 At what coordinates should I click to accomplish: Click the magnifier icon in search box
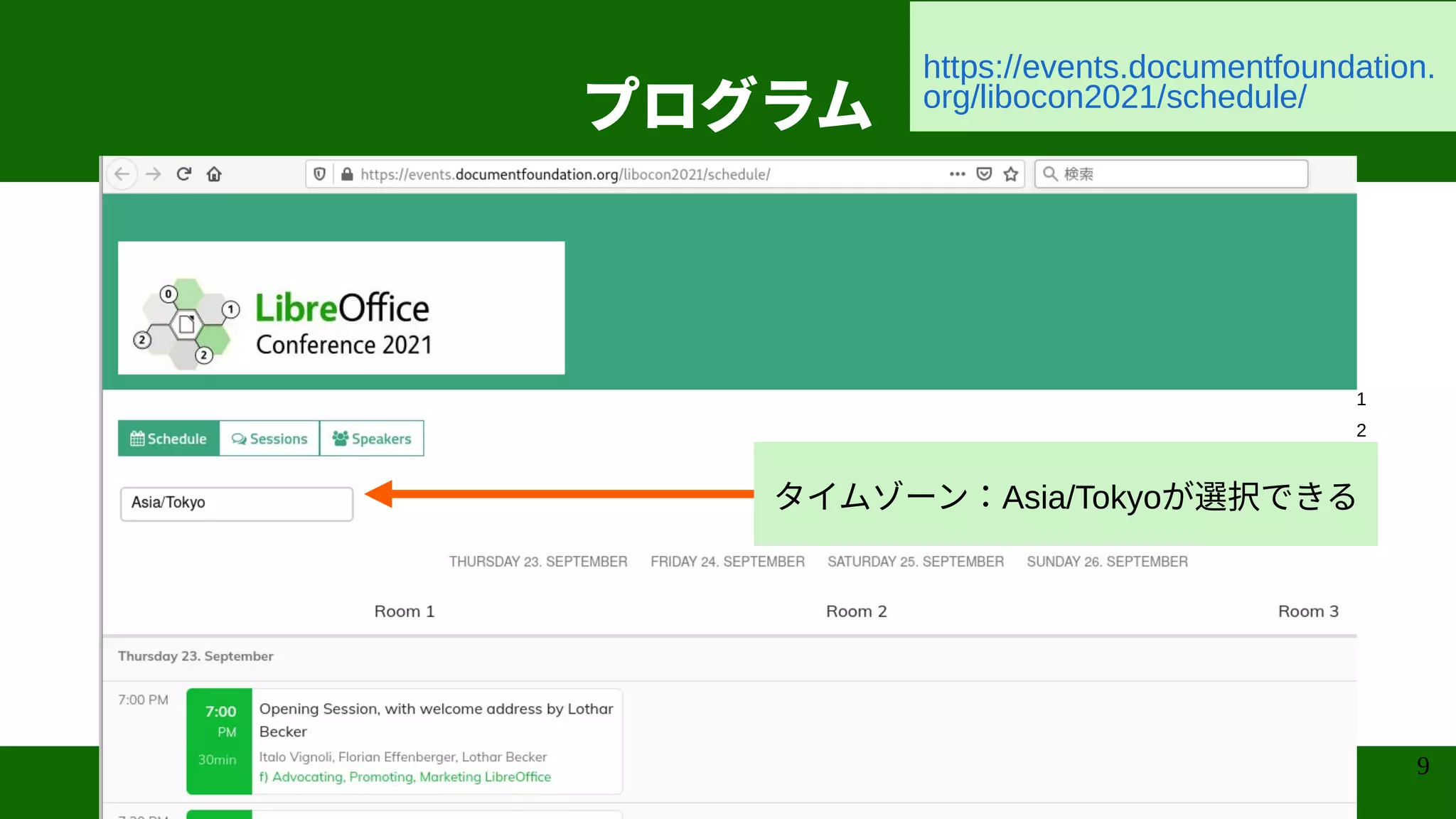1050,173
